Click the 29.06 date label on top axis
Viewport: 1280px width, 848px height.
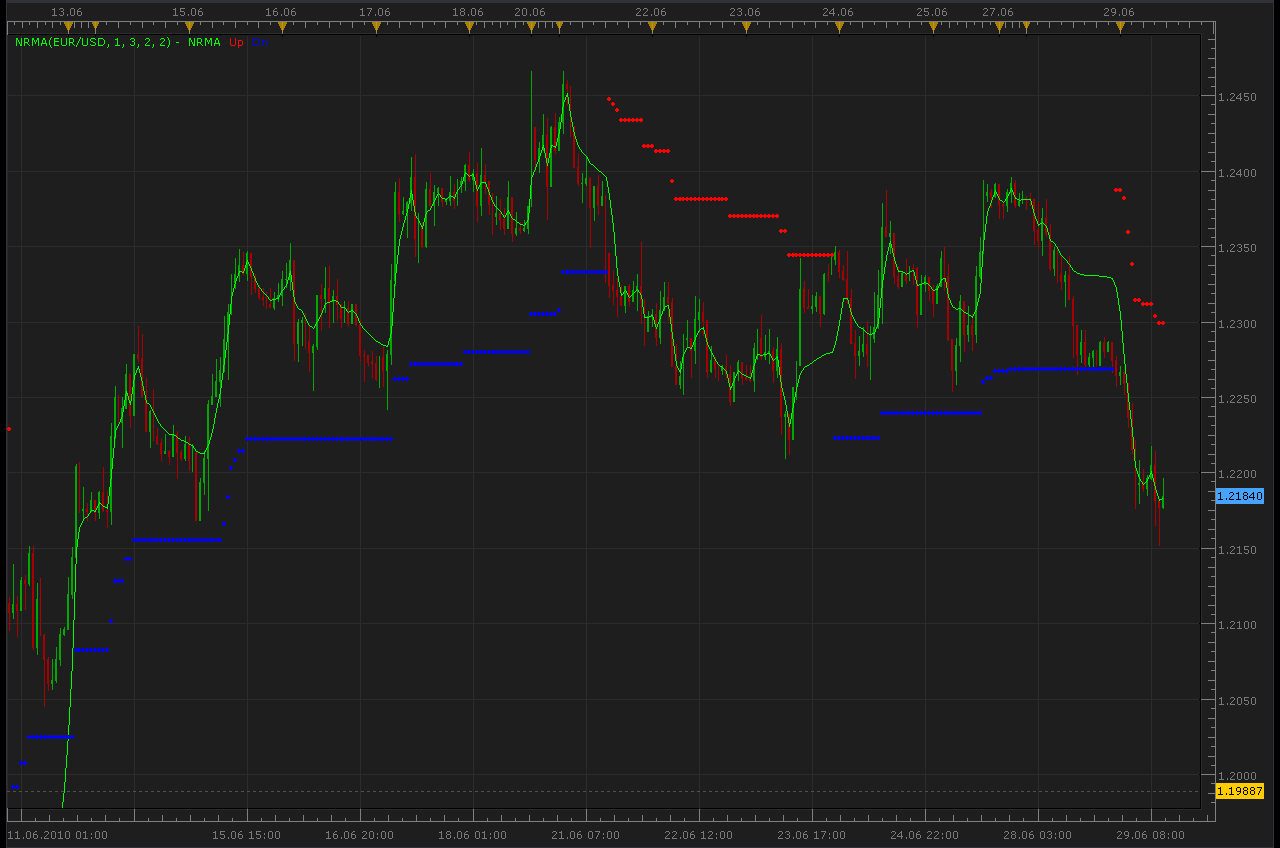pos(1119,12)
